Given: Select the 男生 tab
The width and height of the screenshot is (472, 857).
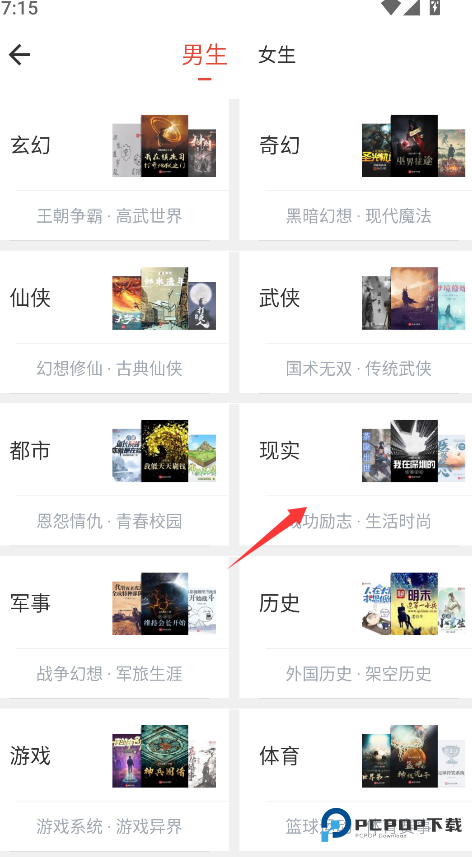Looking at the screenshot, I should pyautogui.click(x=204, y=55).
